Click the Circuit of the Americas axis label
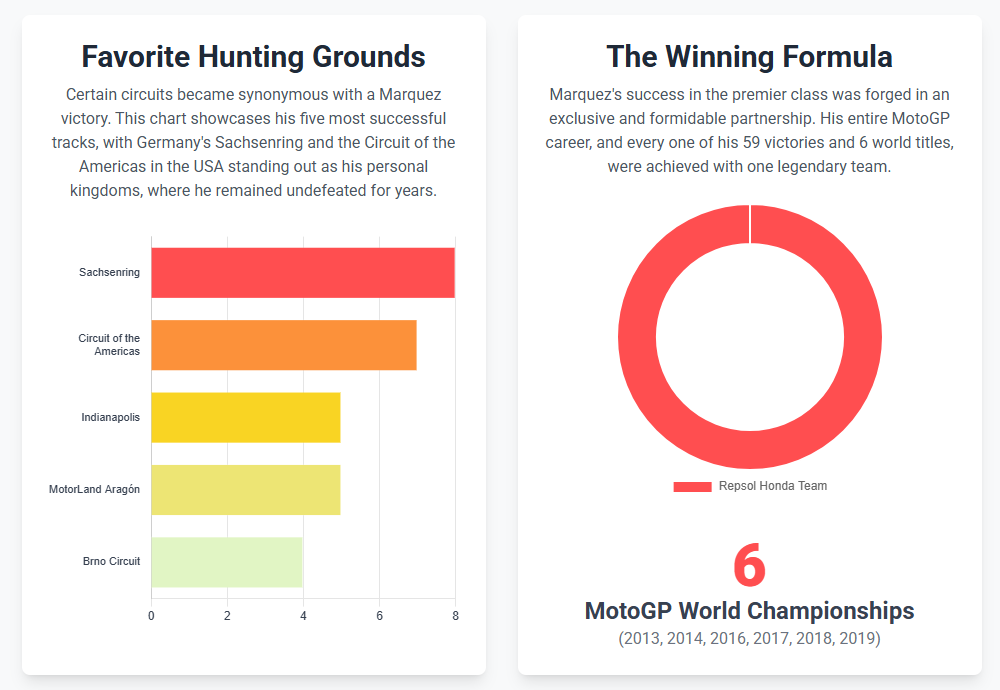 click(110, 345)
